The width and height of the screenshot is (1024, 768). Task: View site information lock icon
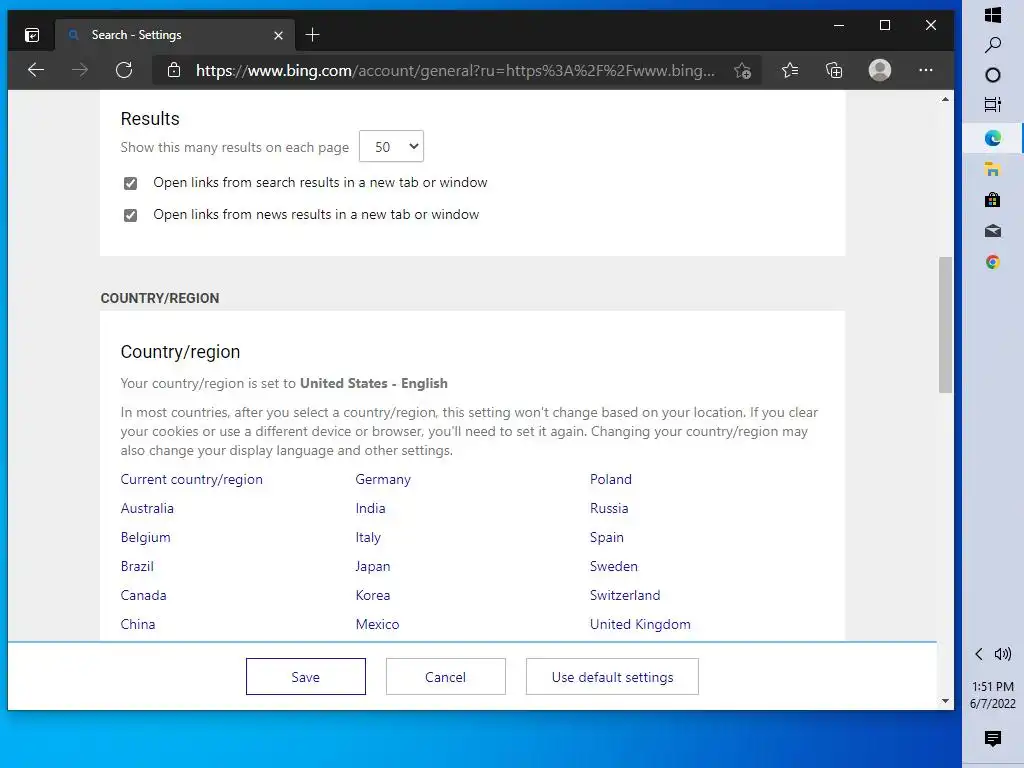coord(174,70)
